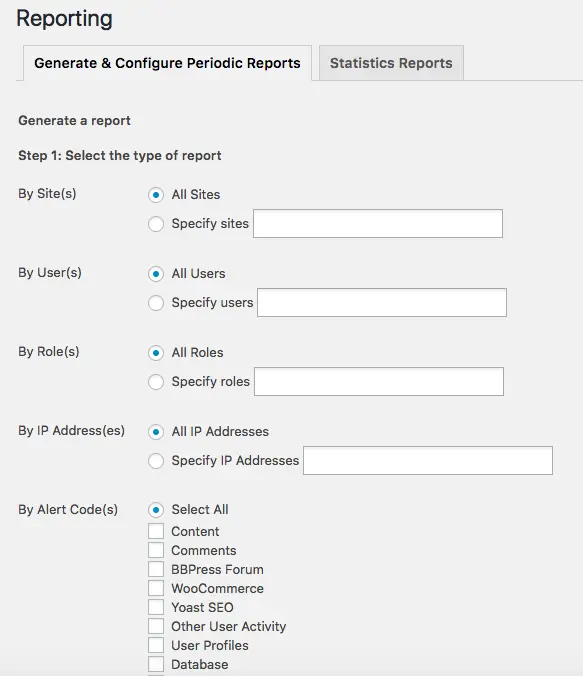Open the Generate & Configure Periodic Reports tab
583x676 pixels.
167,63
